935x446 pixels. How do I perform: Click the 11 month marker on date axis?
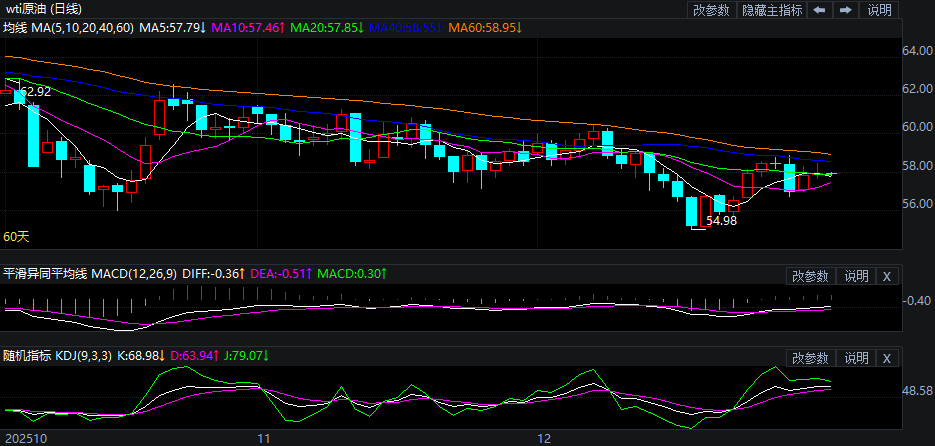pyautogui.click(x=265, y=439)
